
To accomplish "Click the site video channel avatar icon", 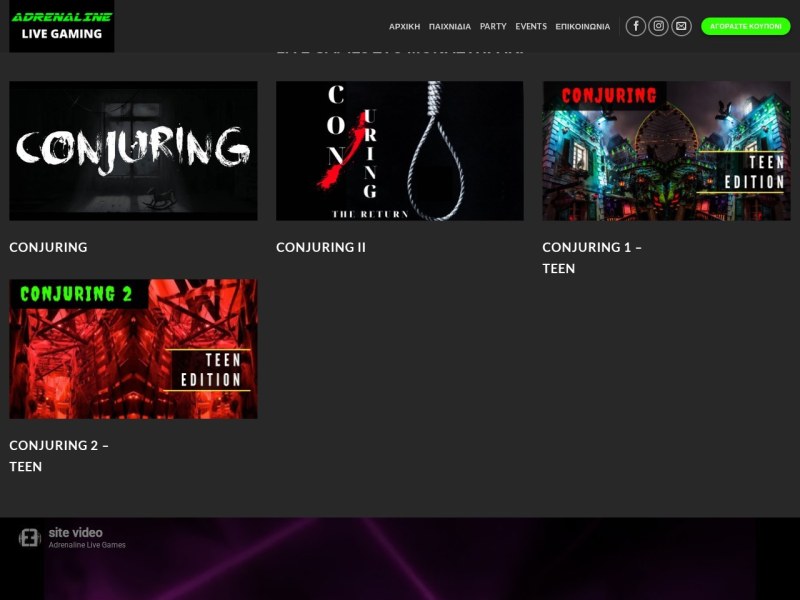I will pos(30,538).
